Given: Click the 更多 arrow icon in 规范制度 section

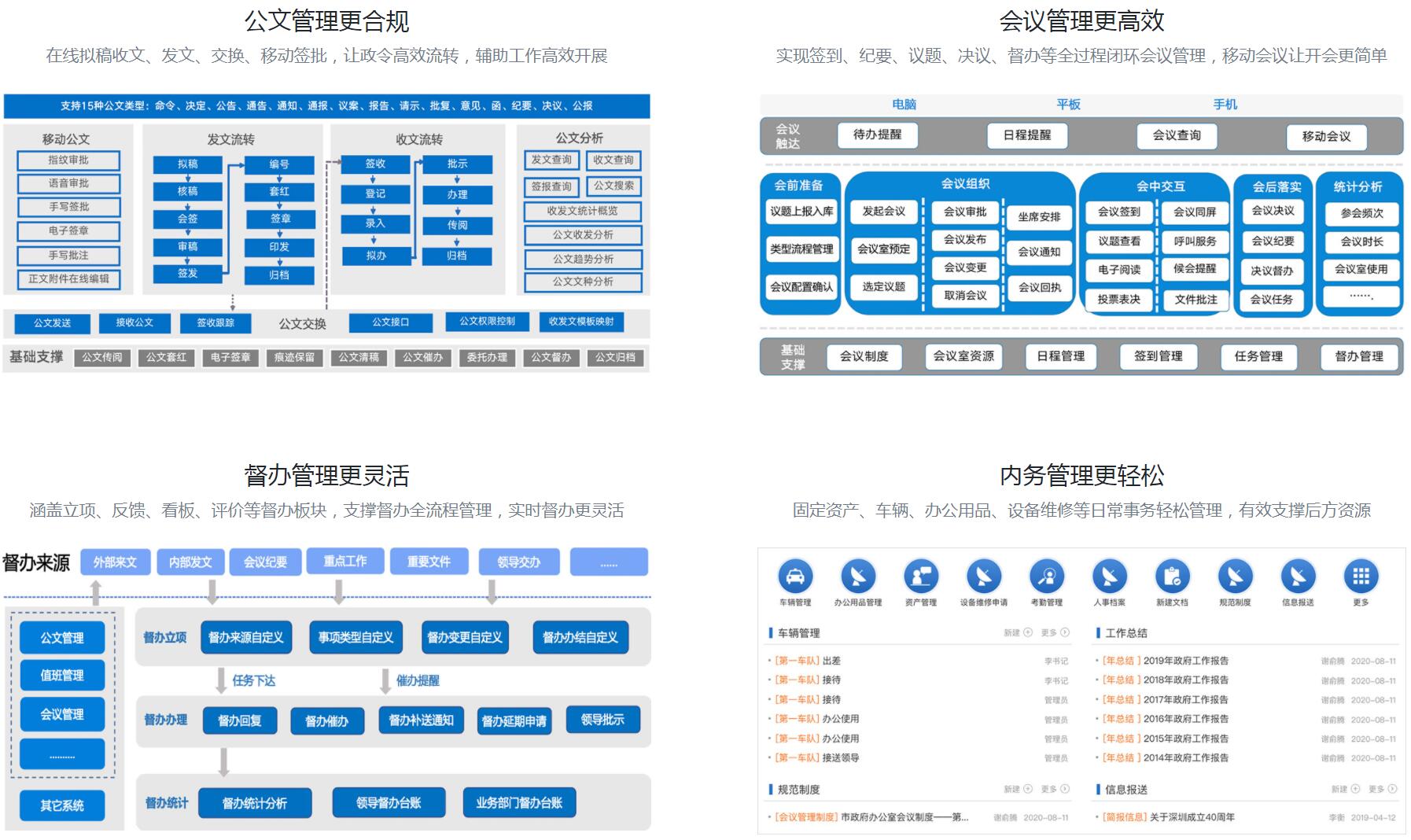Looking at the screenshot, I should pos(1065,789).
